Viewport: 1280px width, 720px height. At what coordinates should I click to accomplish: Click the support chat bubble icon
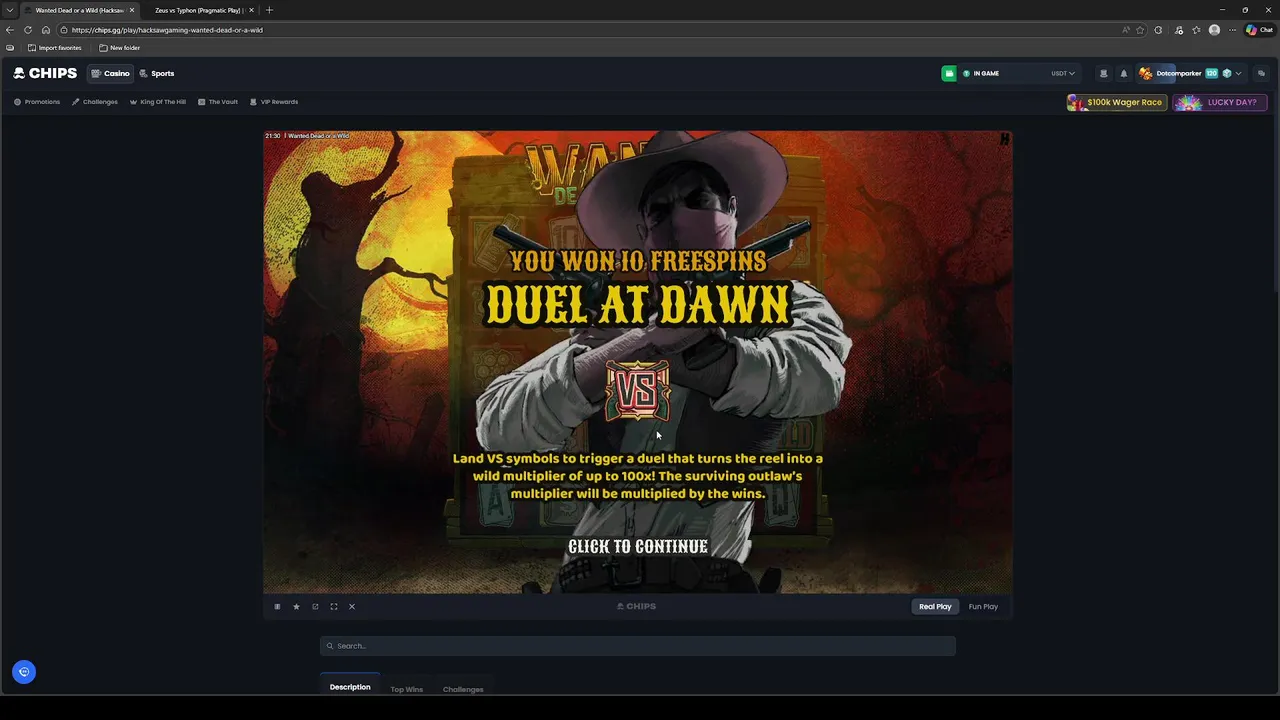point(24,672)
